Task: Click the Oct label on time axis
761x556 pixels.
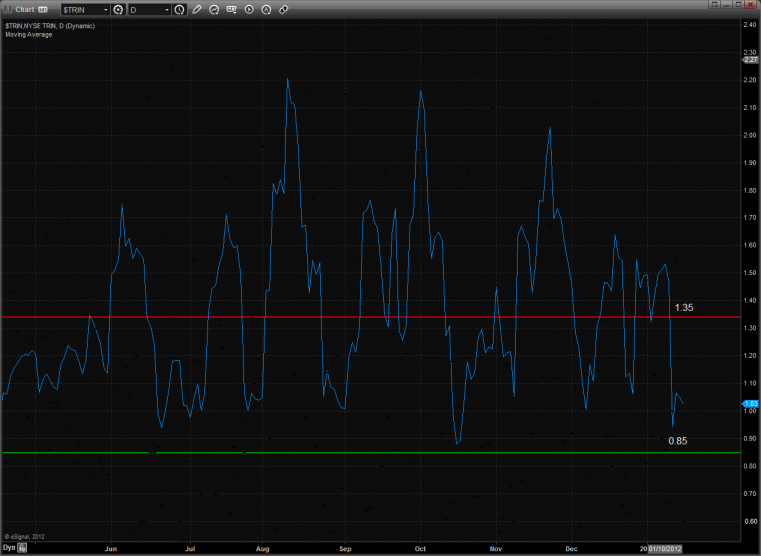Action: coord(420,549)
